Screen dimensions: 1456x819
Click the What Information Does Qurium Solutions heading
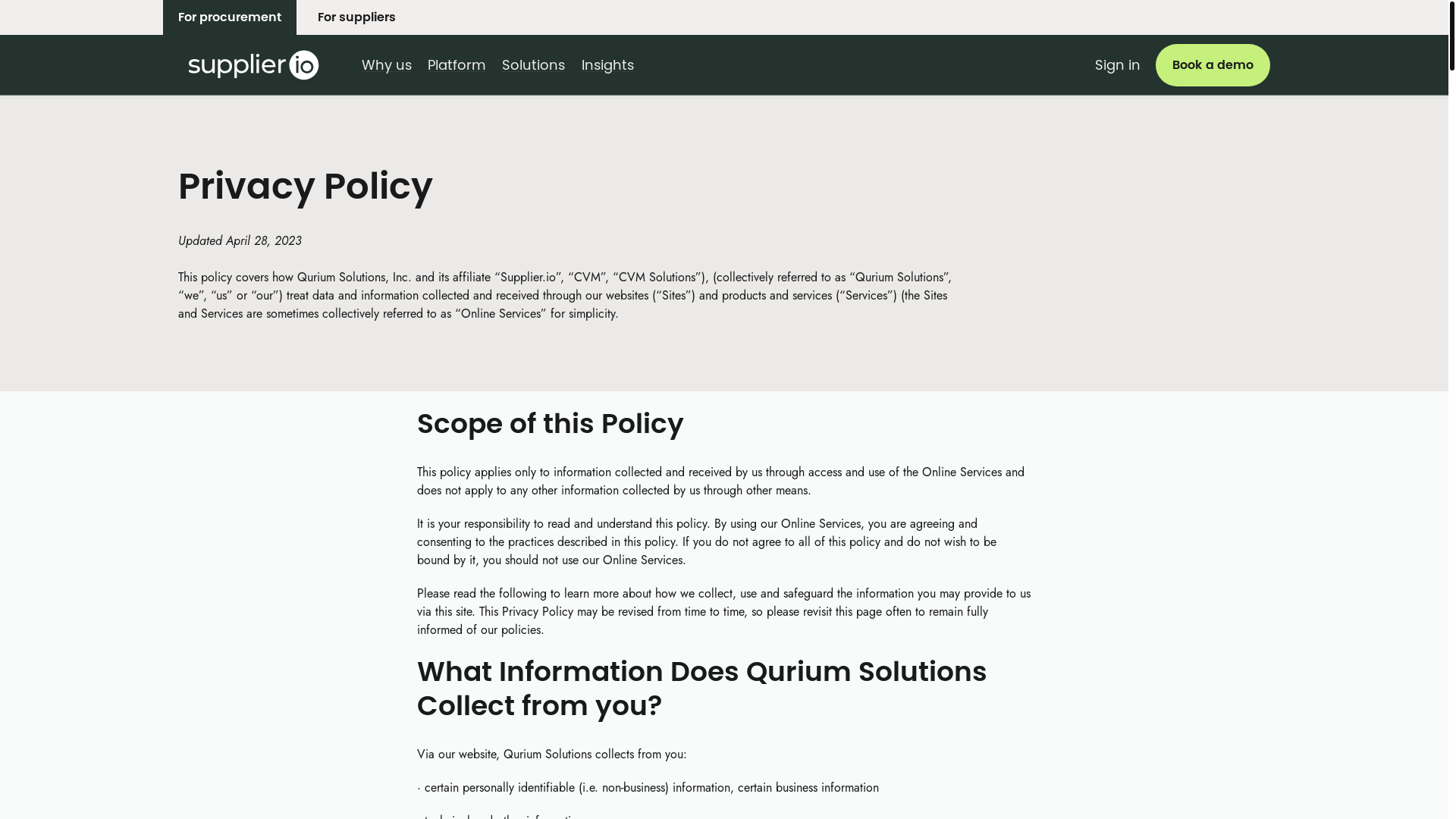point(701,689)
